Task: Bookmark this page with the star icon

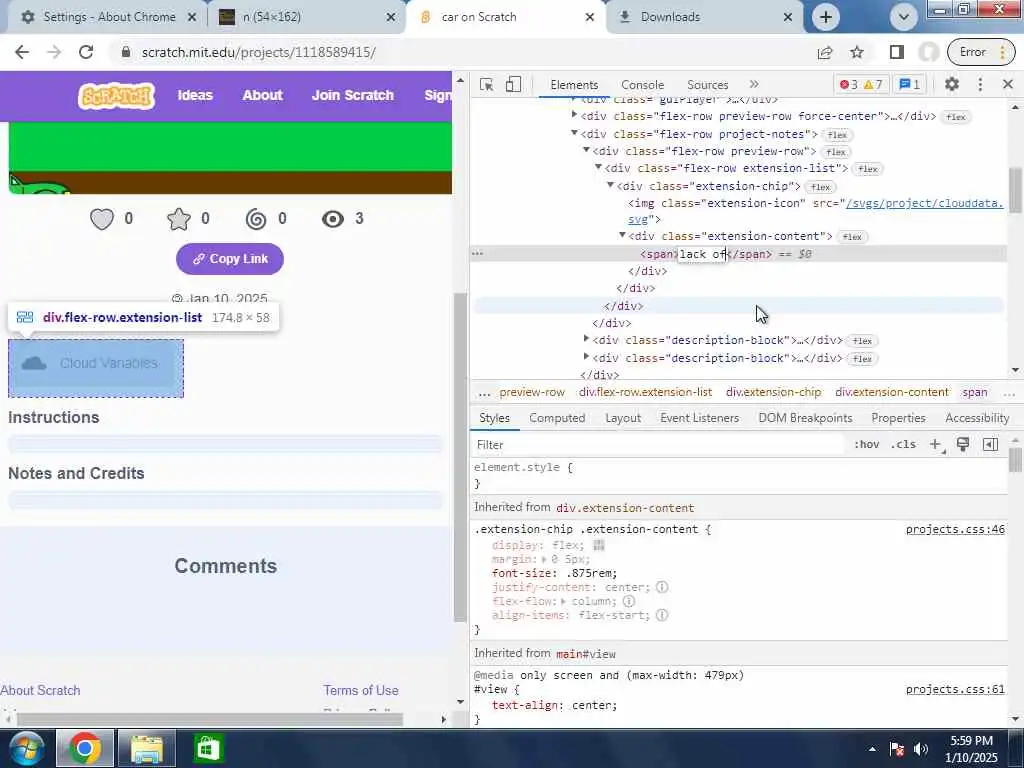Action: pyautogui.click(x=857, y=52)
